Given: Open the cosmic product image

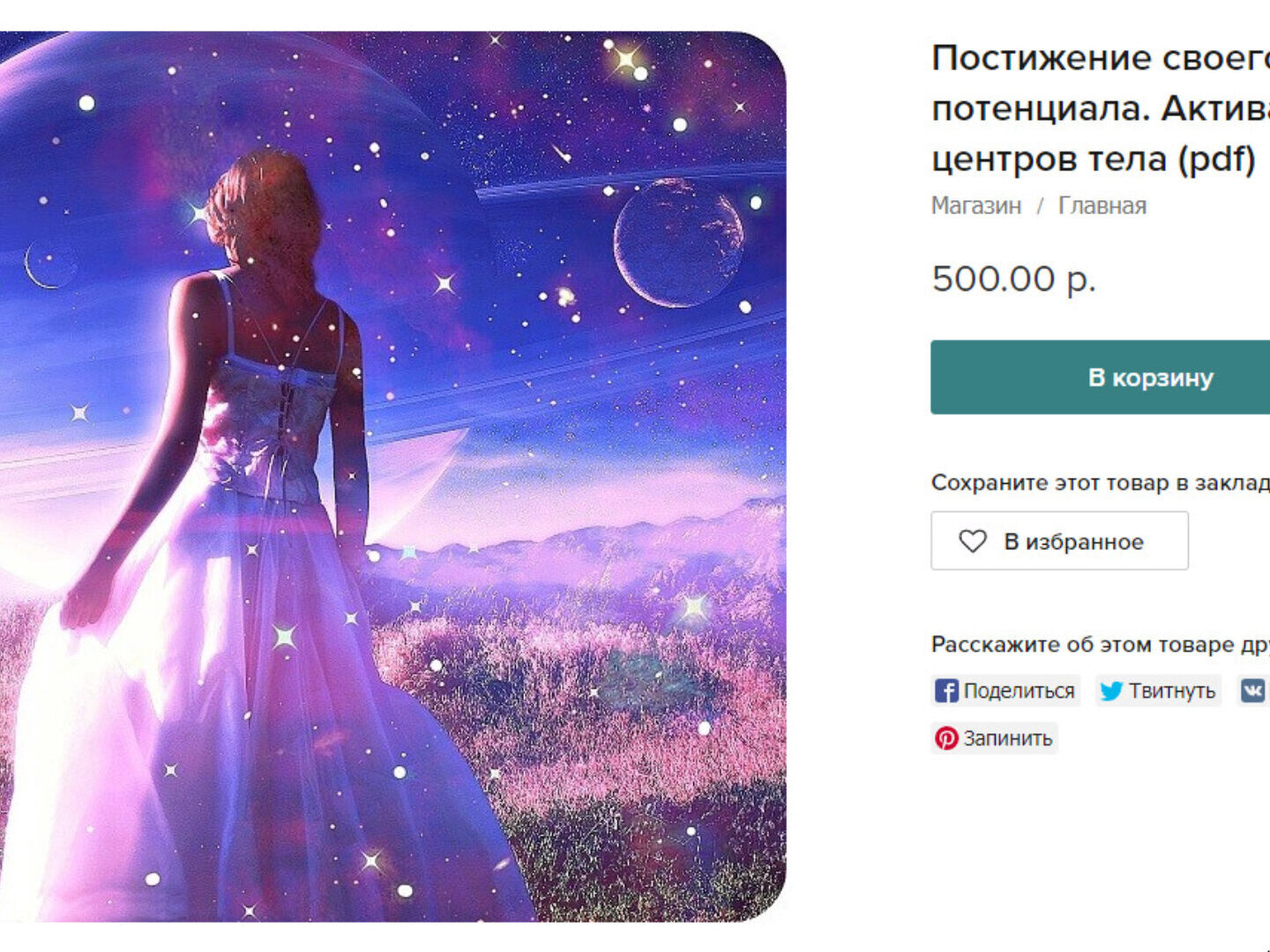Looking at the screenshot, I should pos(392,477).
